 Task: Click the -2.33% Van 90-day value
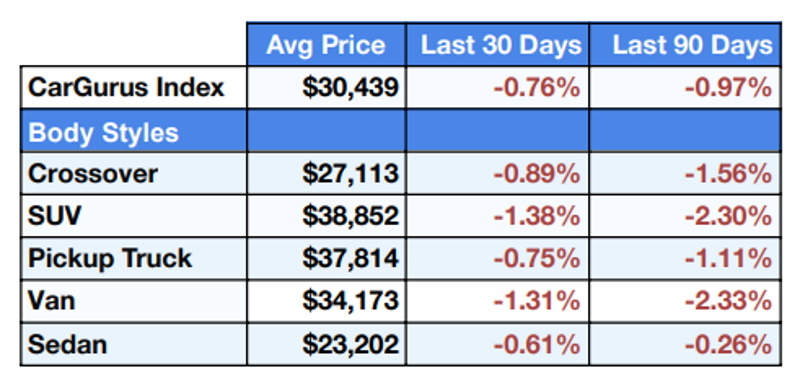[x=728, y=301]
